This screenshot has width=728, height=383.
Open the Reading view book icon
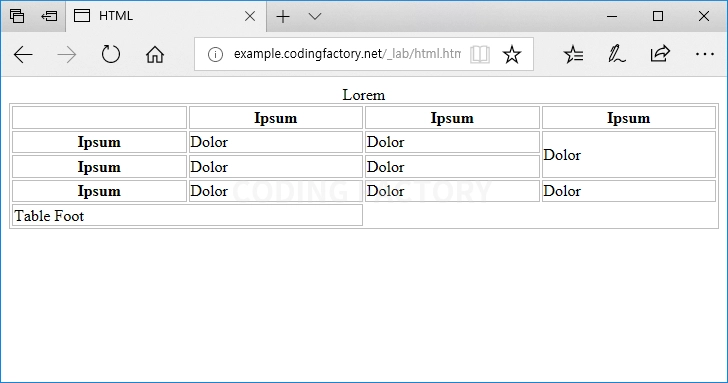coord(480,54)
